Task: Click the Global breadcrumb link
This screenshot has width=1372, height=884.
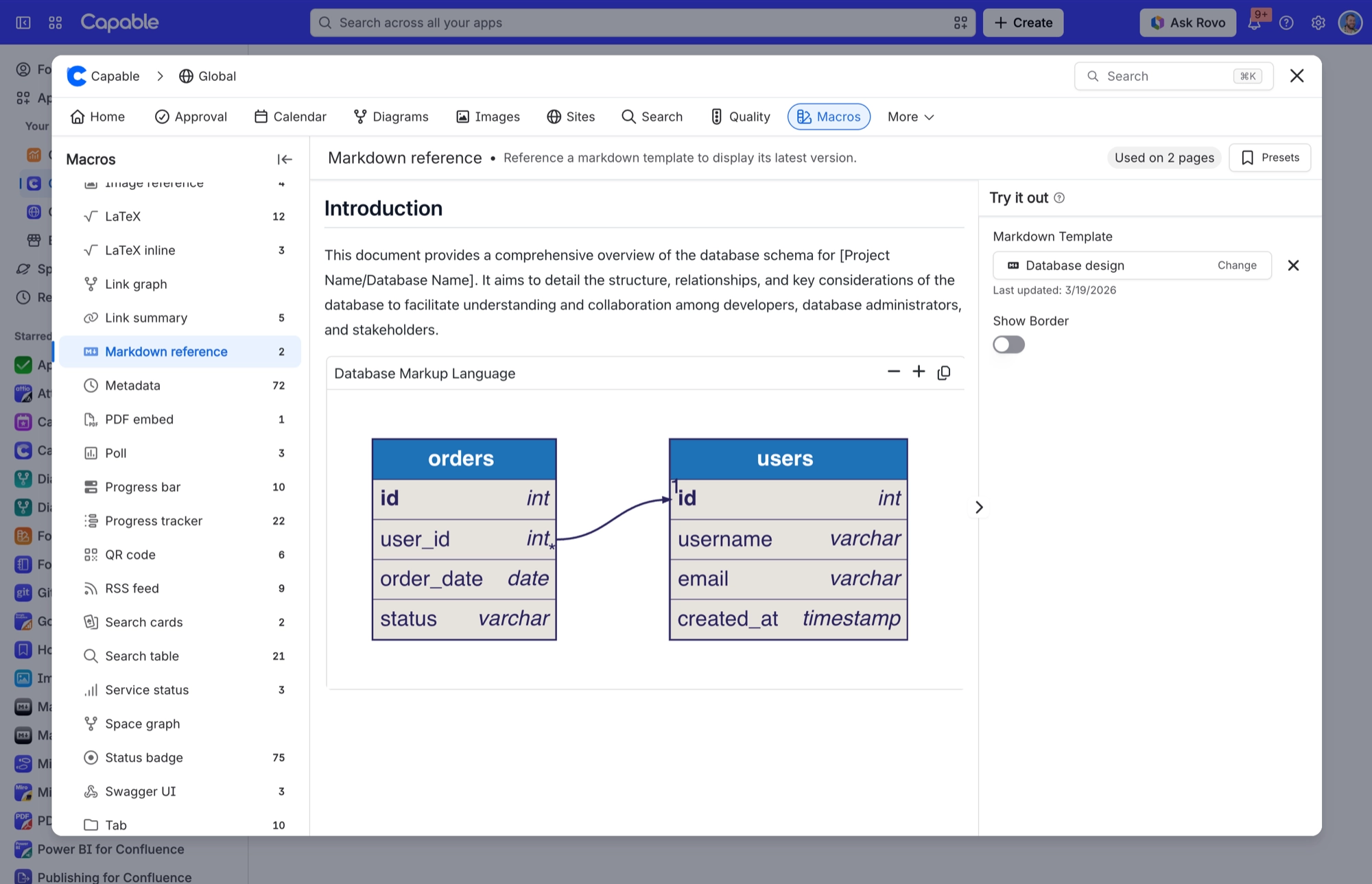Action: coord(207,76)
